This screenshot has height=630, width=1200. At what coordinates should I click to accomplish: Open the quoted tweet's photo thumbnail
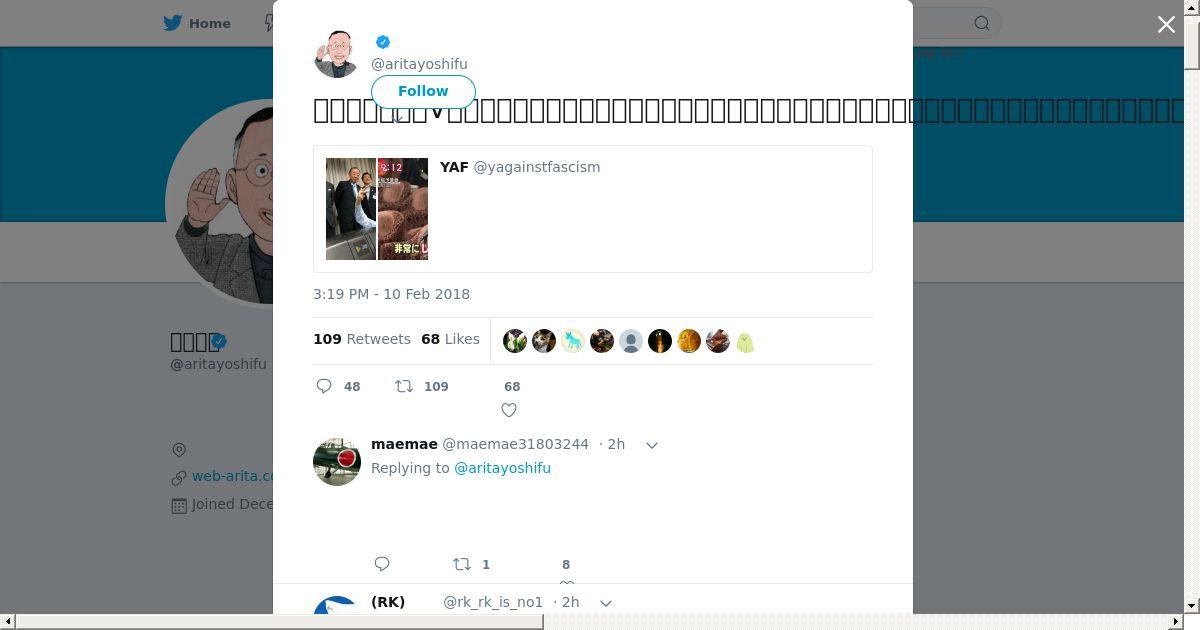point(377,209)
